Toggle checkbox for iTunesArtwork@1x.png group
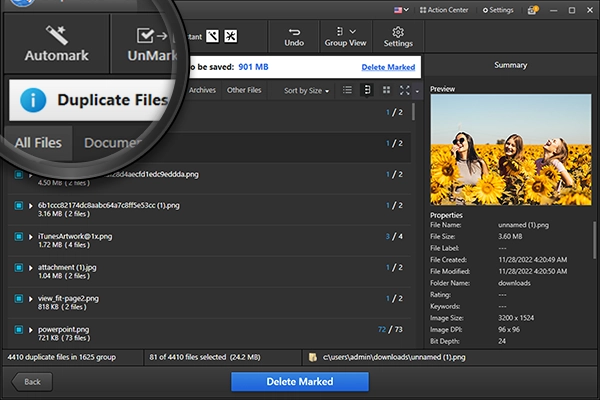Image resolution: width=600 pixels, height=400 pixels. pos(18,237)
